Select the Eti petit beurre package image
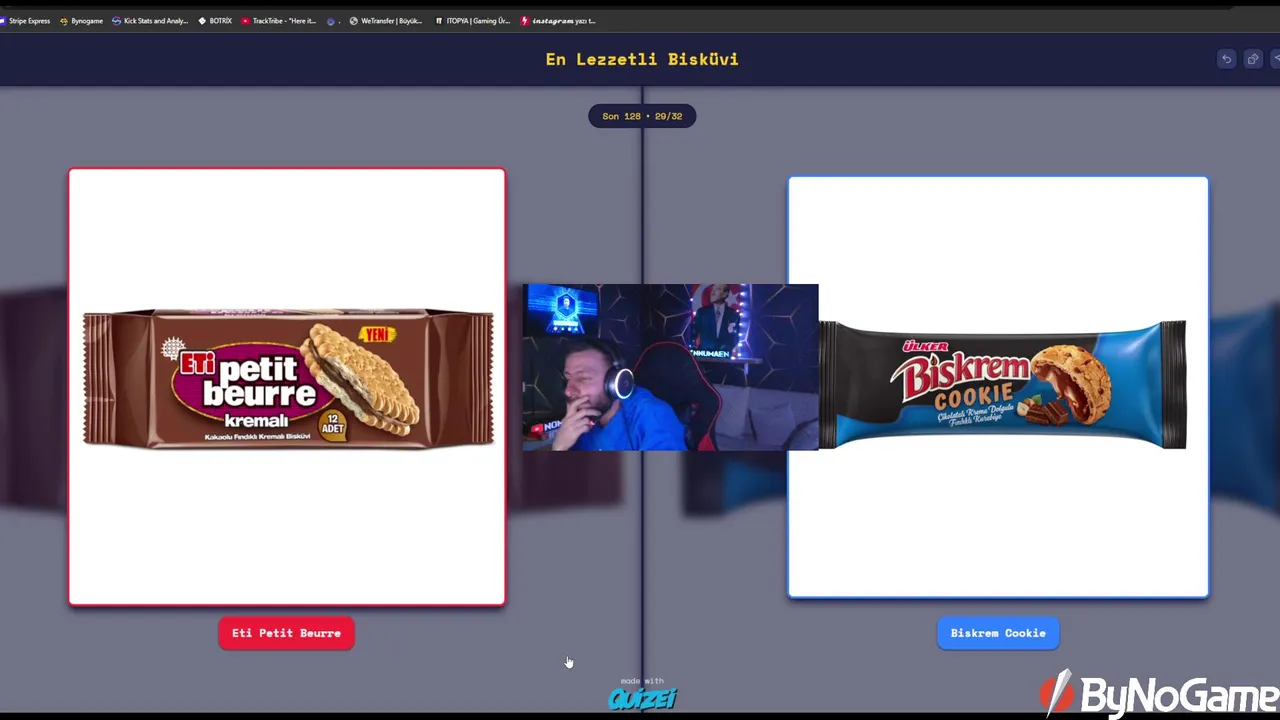Image resolution: width=1280 pixels, height=720 pixels. 287,387
